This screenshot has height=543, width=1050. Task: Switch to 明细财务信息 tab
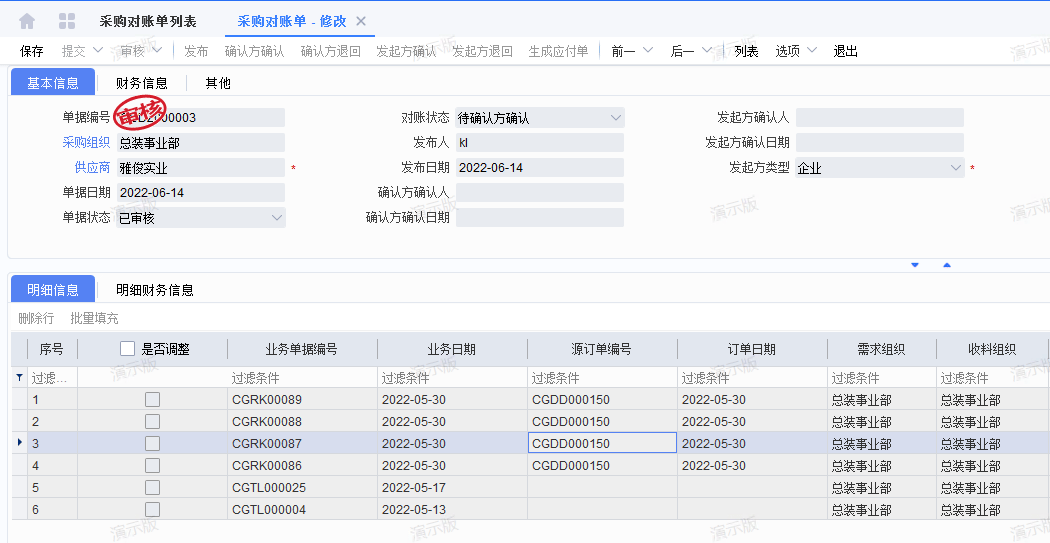point(155,290)
